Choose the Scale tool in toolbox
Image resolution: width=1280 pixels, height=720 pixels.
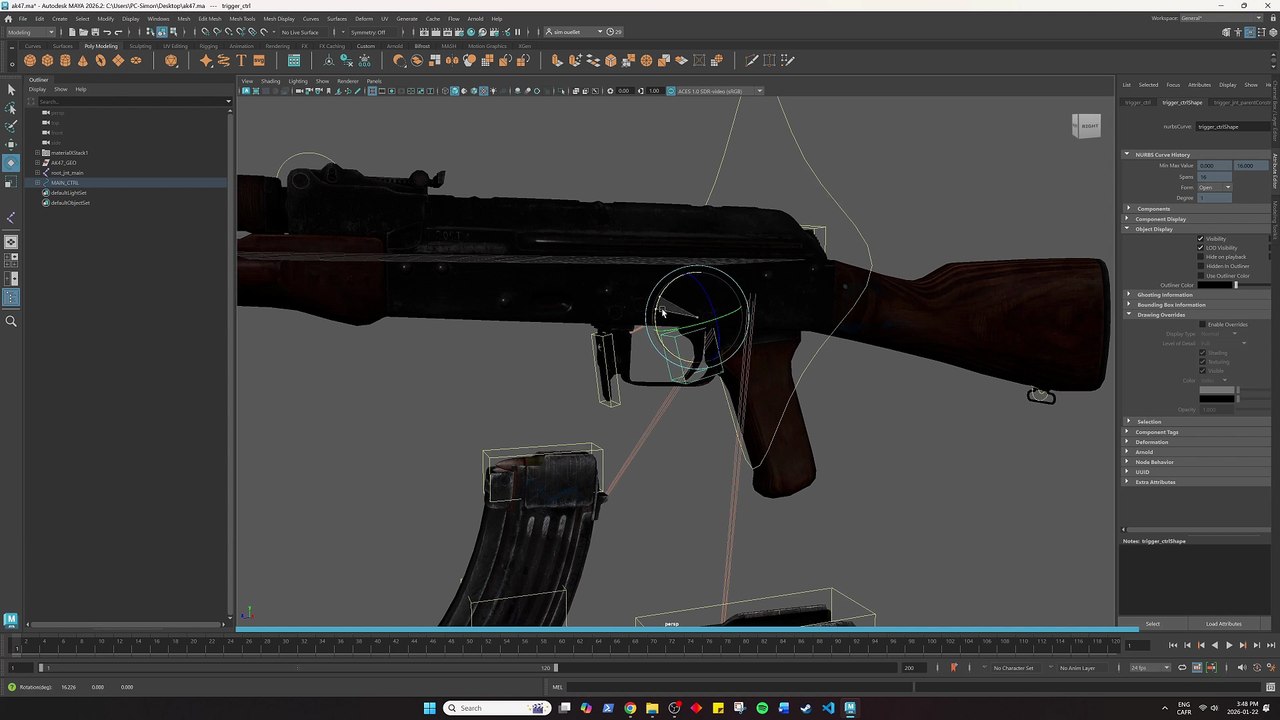(x=11, y=182)
